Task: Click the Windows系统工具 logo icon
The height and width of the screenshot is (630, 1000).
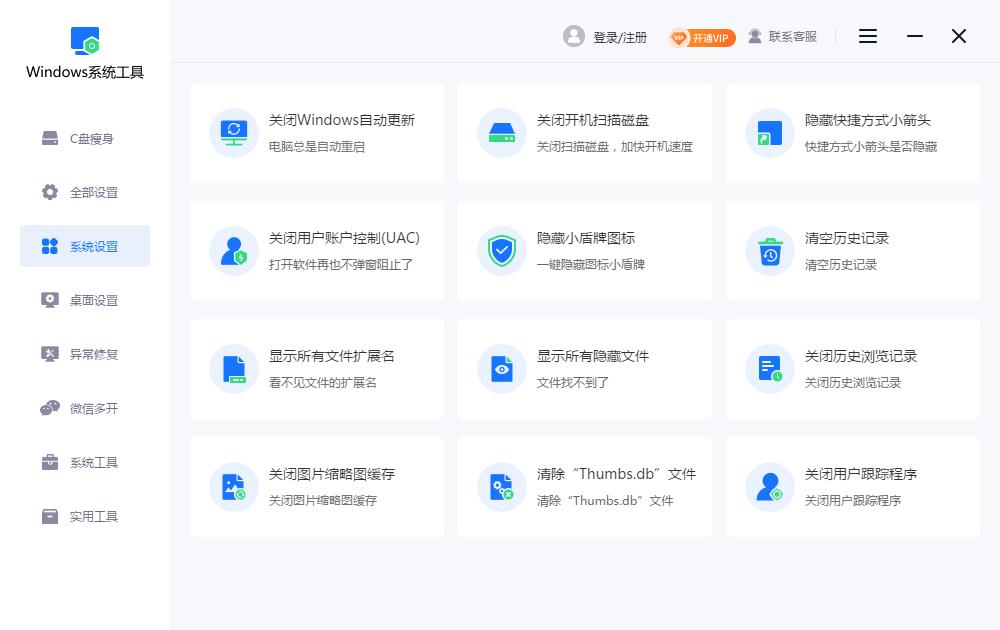Action: point(85,41)
